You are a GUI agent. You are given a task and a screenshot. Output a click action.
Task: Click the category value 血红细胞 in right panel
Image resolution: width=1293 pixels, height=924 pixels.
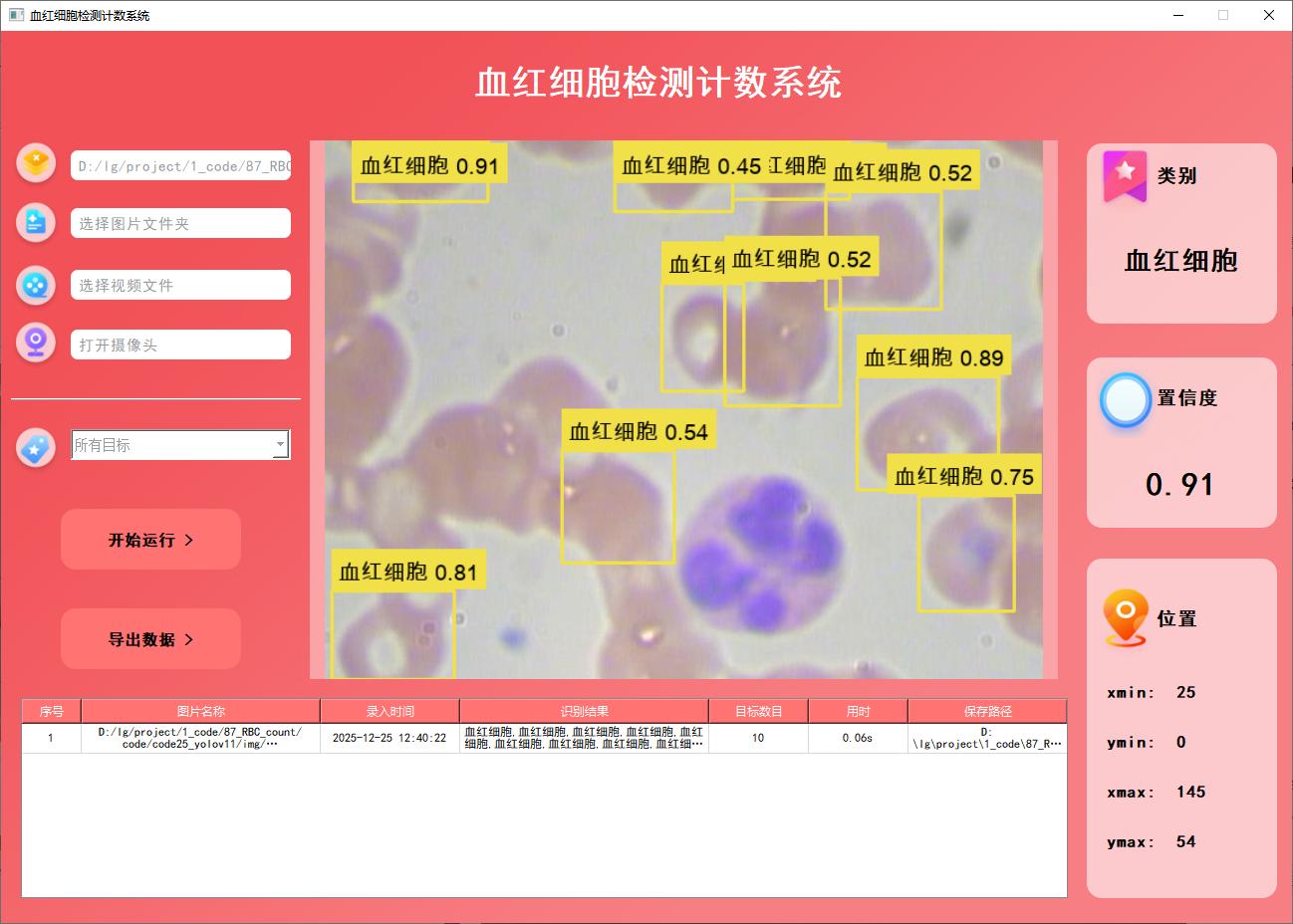coord(1181,261)
